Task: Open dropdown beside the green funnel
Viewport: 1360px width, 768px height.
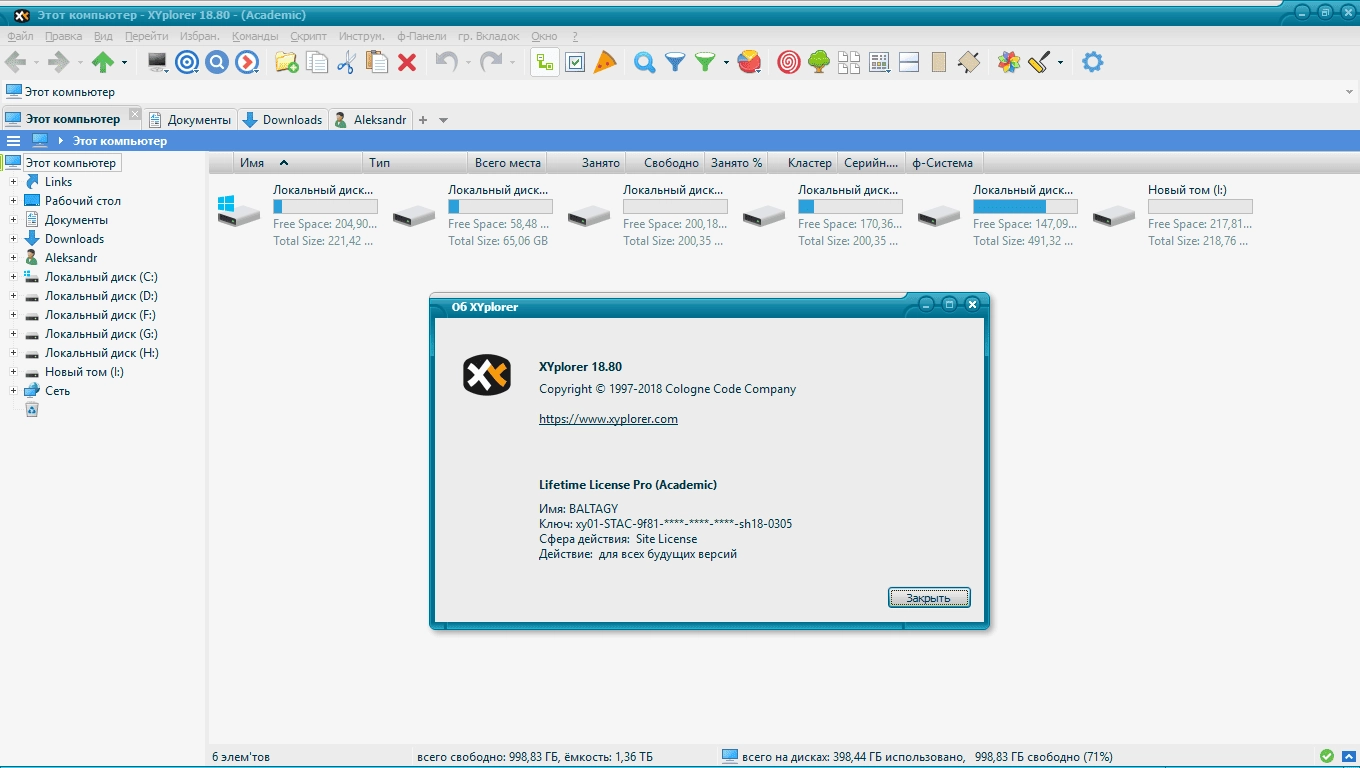Action: click(x=726, y=62)
